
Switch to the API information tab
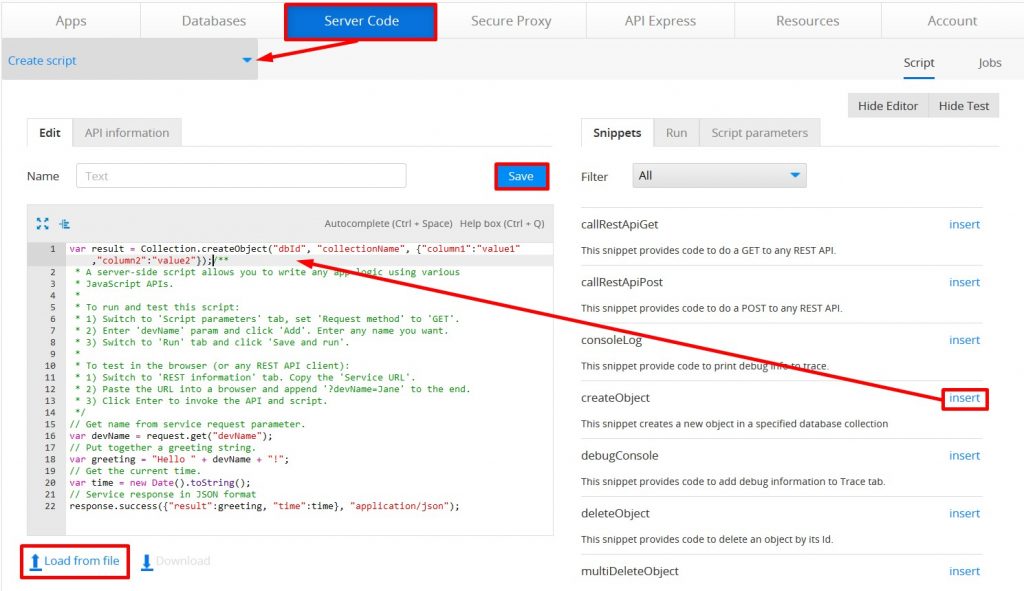(127, 133)
